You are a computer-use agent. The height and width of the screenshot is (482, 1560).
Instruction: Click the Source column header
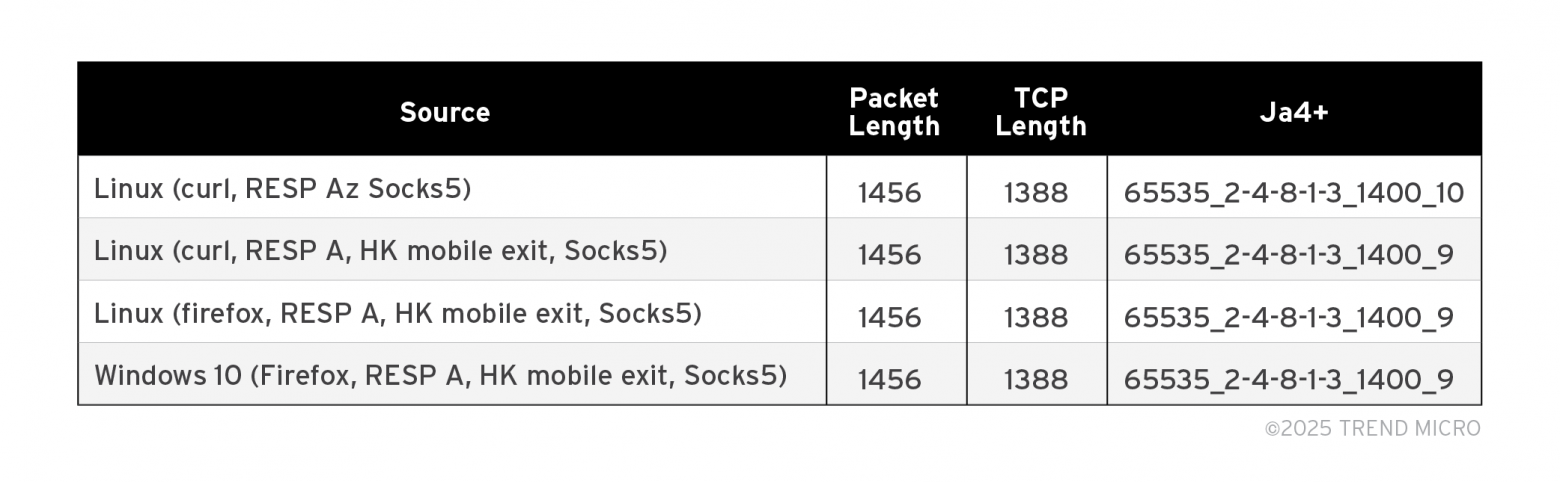point(445,112)
